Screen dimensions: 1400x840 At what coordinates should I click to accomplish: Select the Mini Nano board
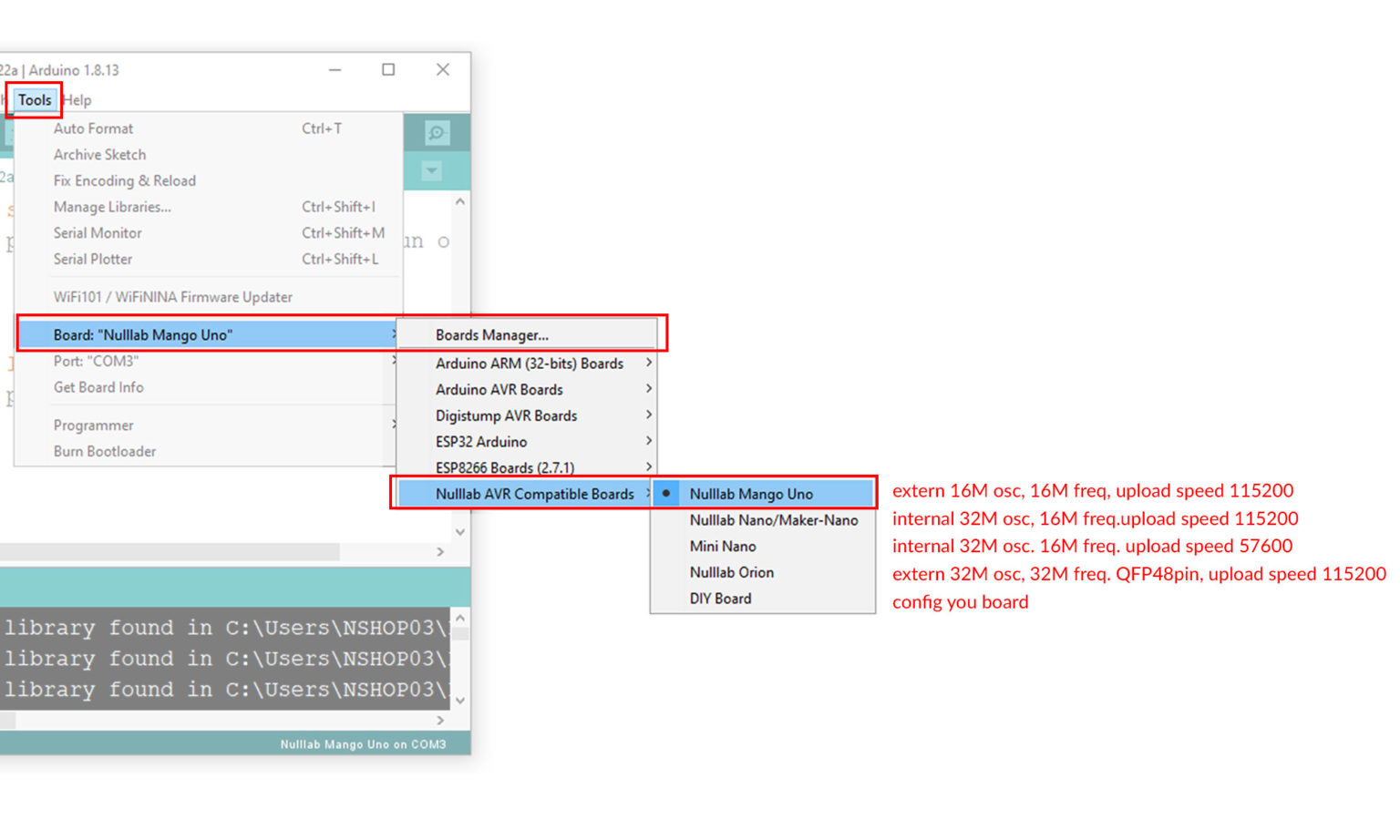pos(723,547)
